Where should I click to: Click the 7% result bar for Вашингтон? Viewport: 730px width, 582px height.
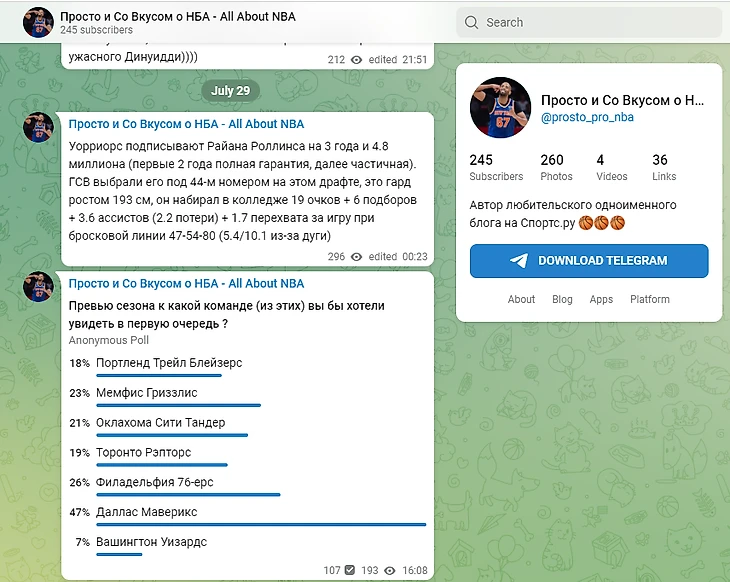[x=119, y=554]
